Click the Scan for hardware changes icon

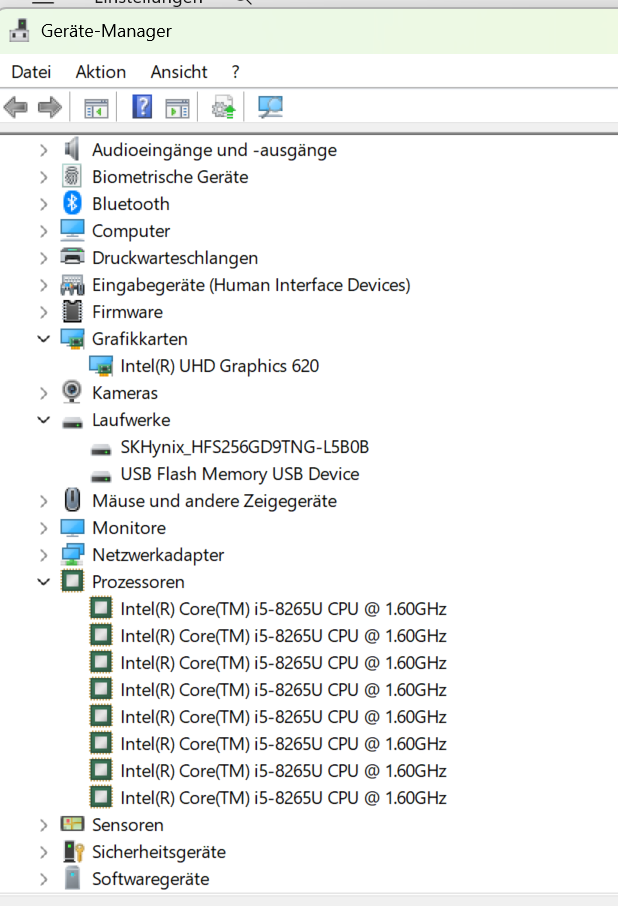(270, 107)
